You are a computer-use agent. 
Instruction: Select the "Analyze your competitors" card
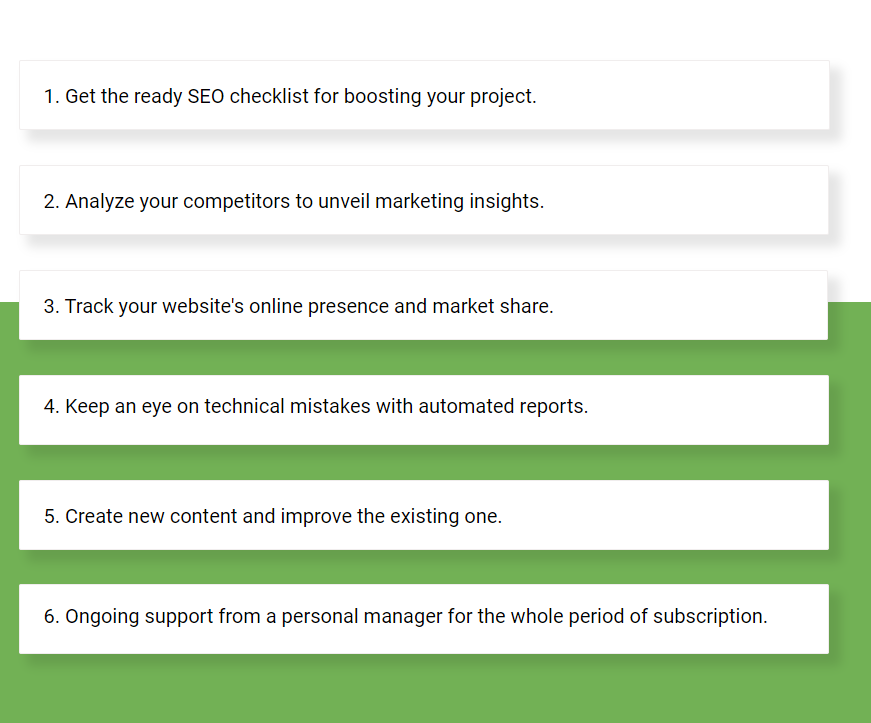point(424,200)
